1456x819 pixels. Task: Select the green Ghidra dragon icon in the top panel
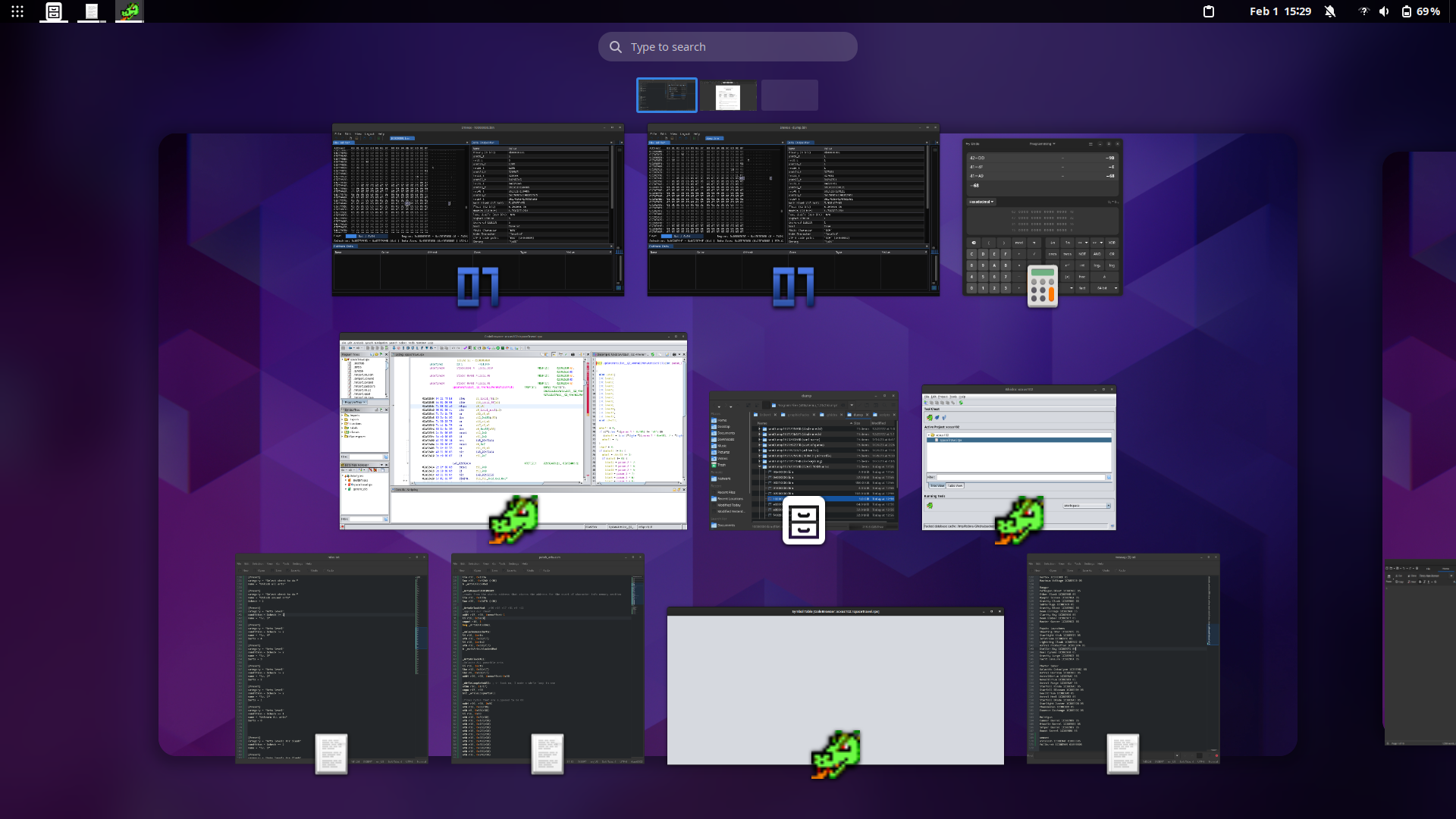point(128,11)
